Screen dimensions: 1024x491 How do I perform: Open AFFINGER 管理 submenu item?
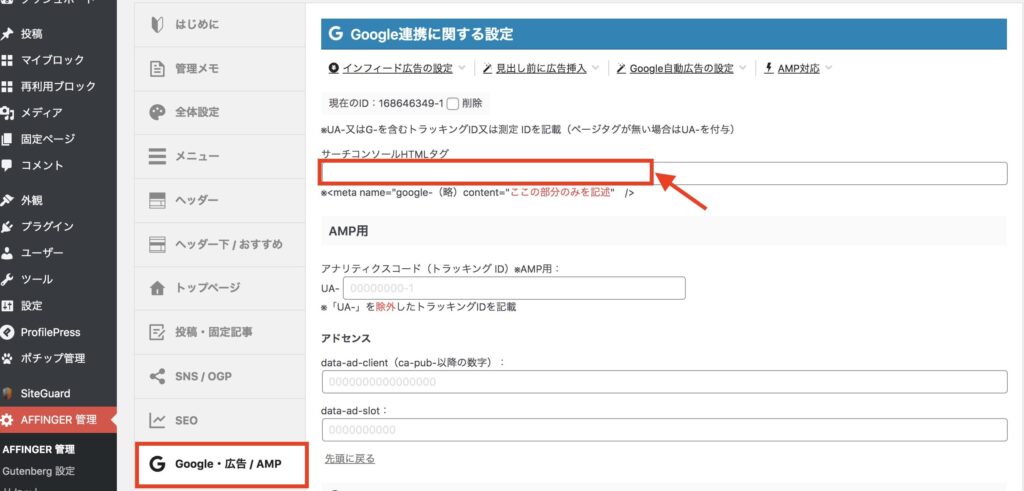pos(39,449)
